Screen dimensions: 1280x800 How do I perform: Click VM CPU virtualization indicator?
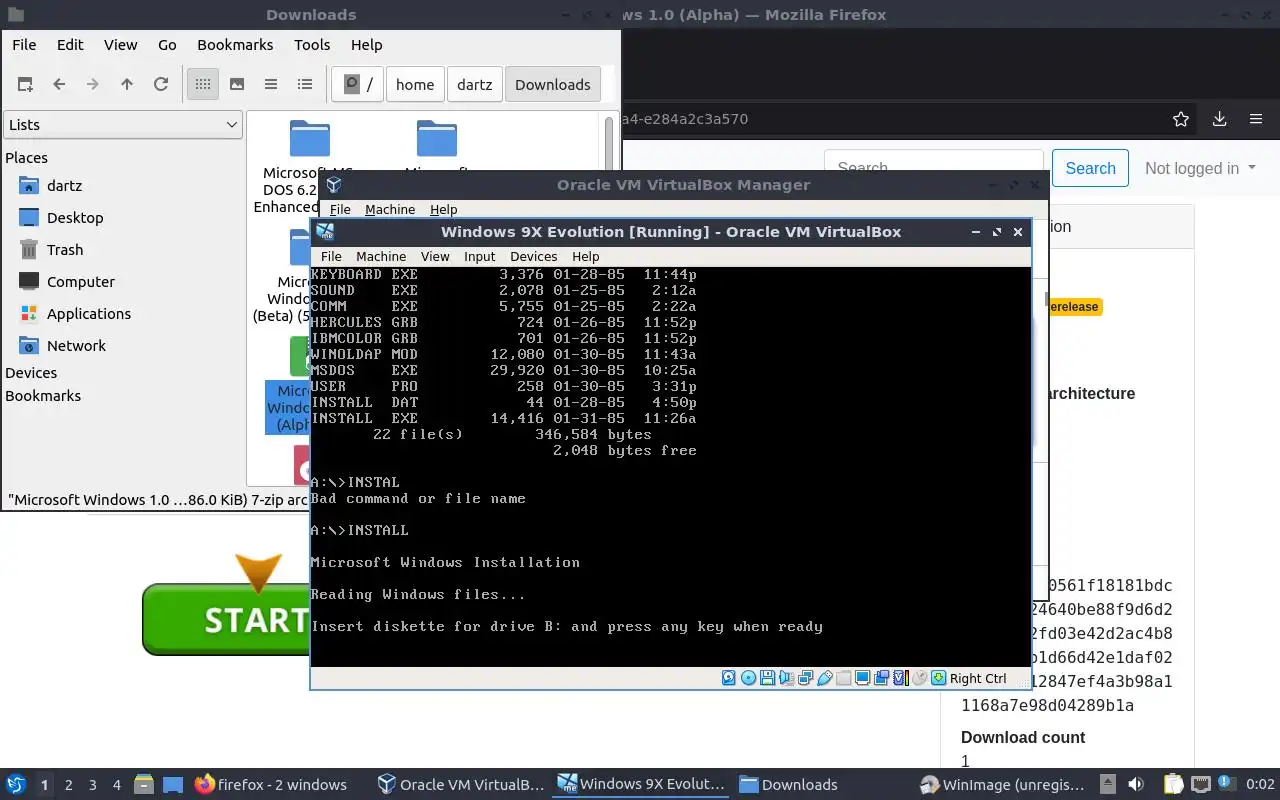pyautogui.click(x=901, y=678)
